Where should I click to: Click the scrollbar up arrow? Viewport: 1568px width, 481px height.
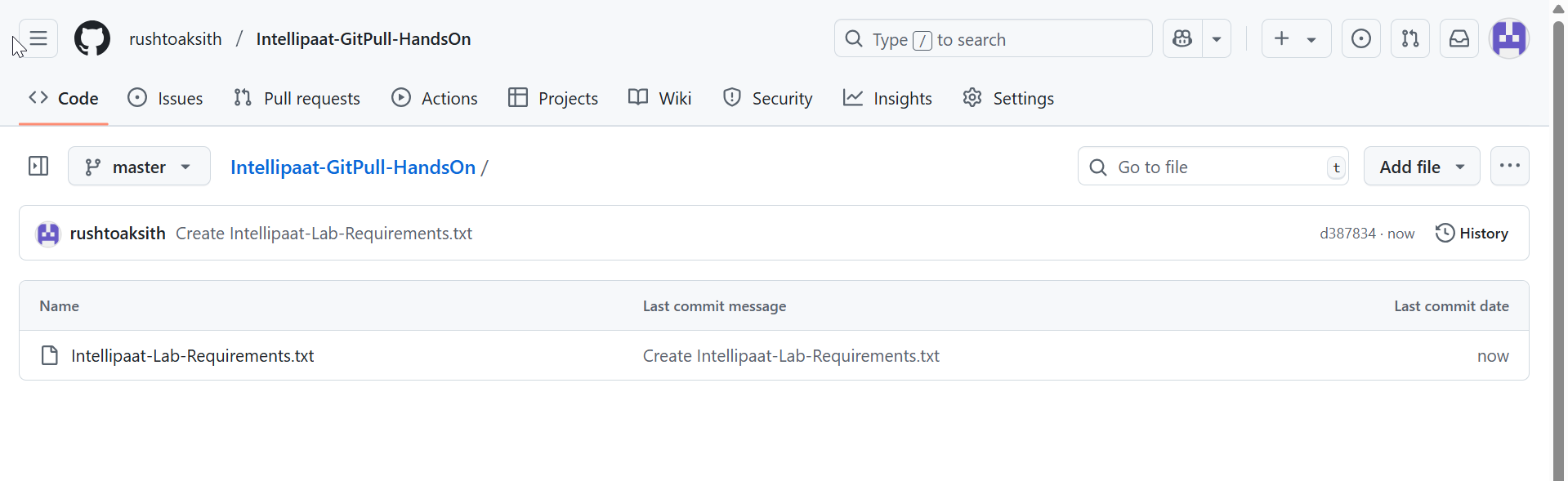1558,9
